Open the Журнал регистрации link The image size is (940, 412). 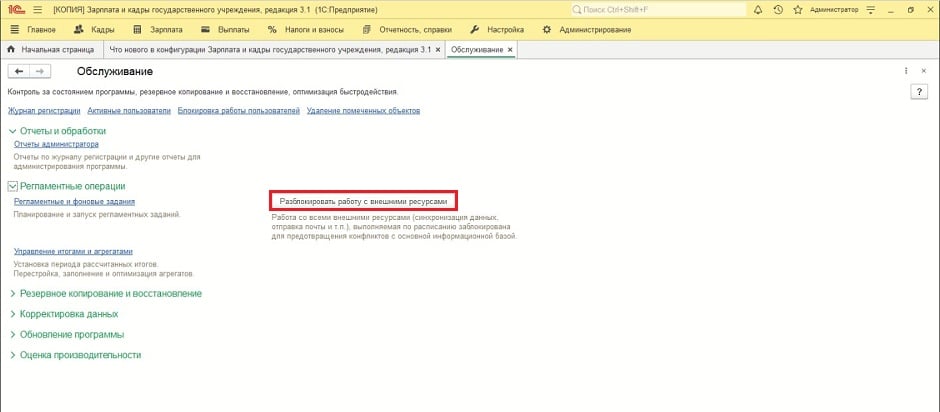[44, 111]
